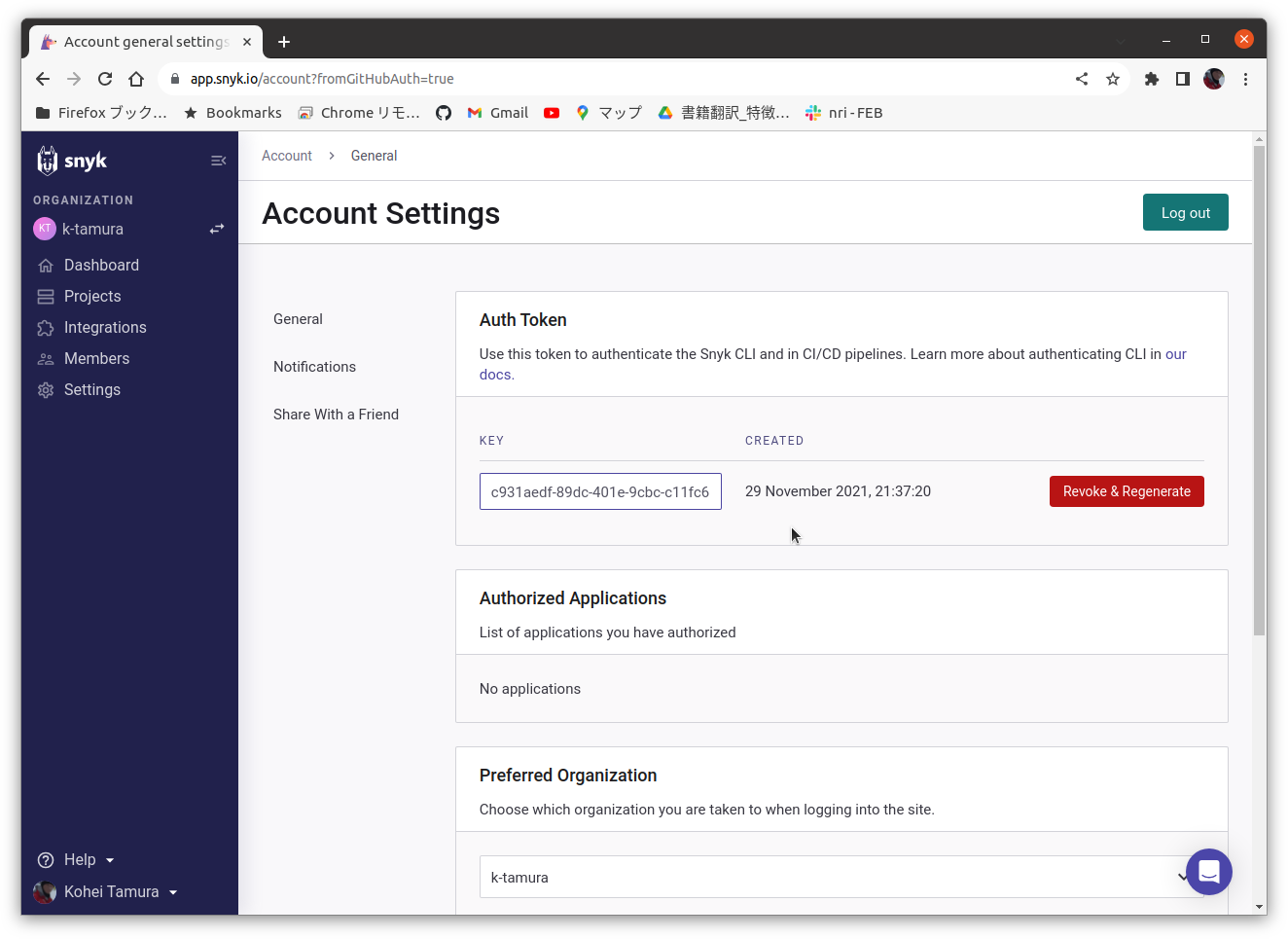Open organization Settings
The width and height of the screenshot is (1288, 939).
pyautogui.click(x=91, y=389)
